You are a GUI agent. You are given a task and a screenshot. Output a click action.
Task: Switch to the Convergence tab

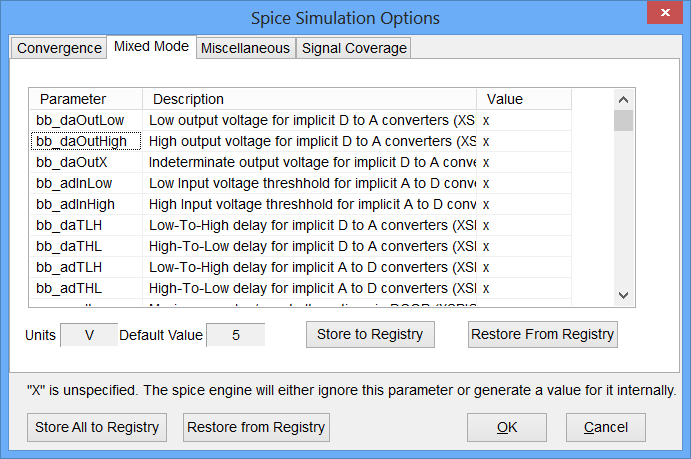[x=59, y=48]
